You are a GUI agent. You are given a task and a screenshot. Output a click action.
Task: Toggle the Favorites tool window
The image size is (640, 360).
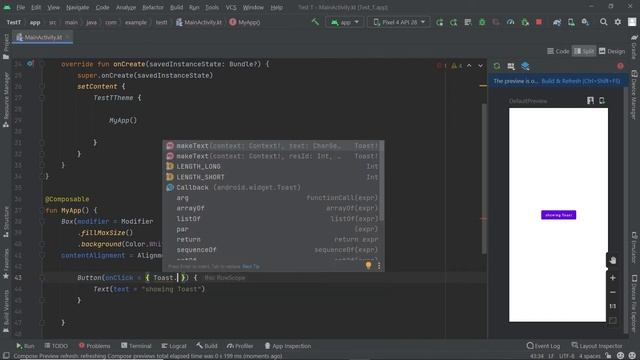pyautogui.click(x=6, y=264)
